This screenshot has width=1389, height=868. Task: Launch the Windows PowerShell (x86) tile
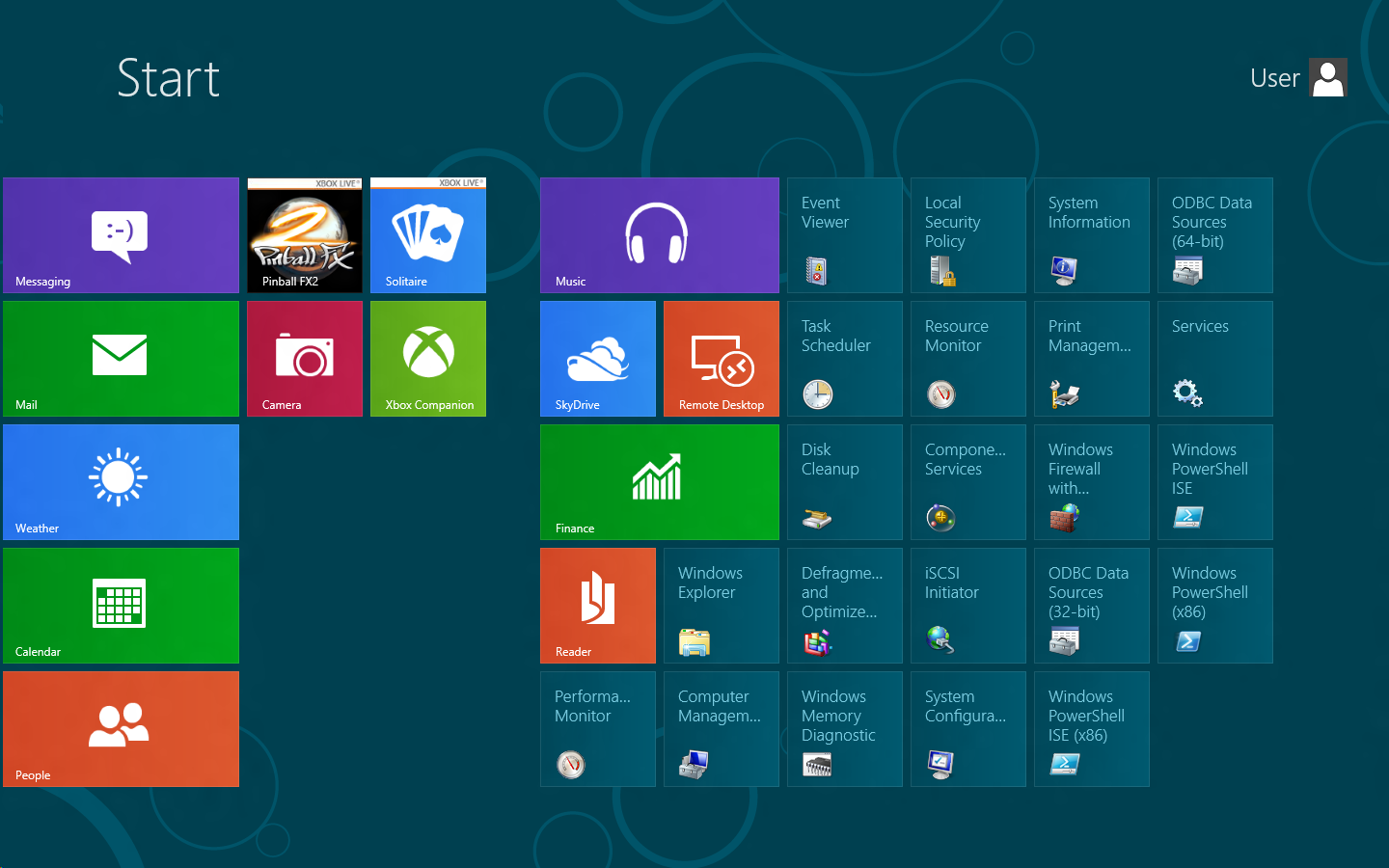click(x=1215, y=606)
